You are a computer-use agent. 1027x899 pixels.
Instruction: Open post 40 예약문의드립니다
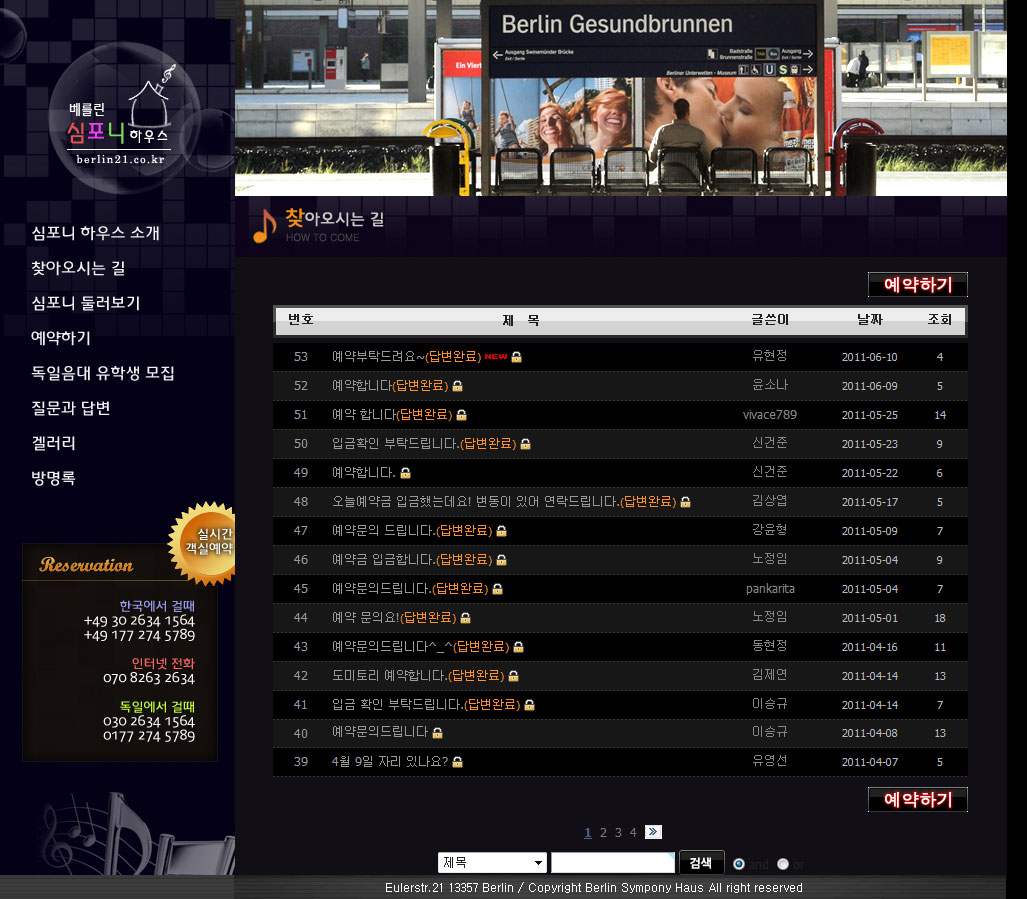pos(380,732)
